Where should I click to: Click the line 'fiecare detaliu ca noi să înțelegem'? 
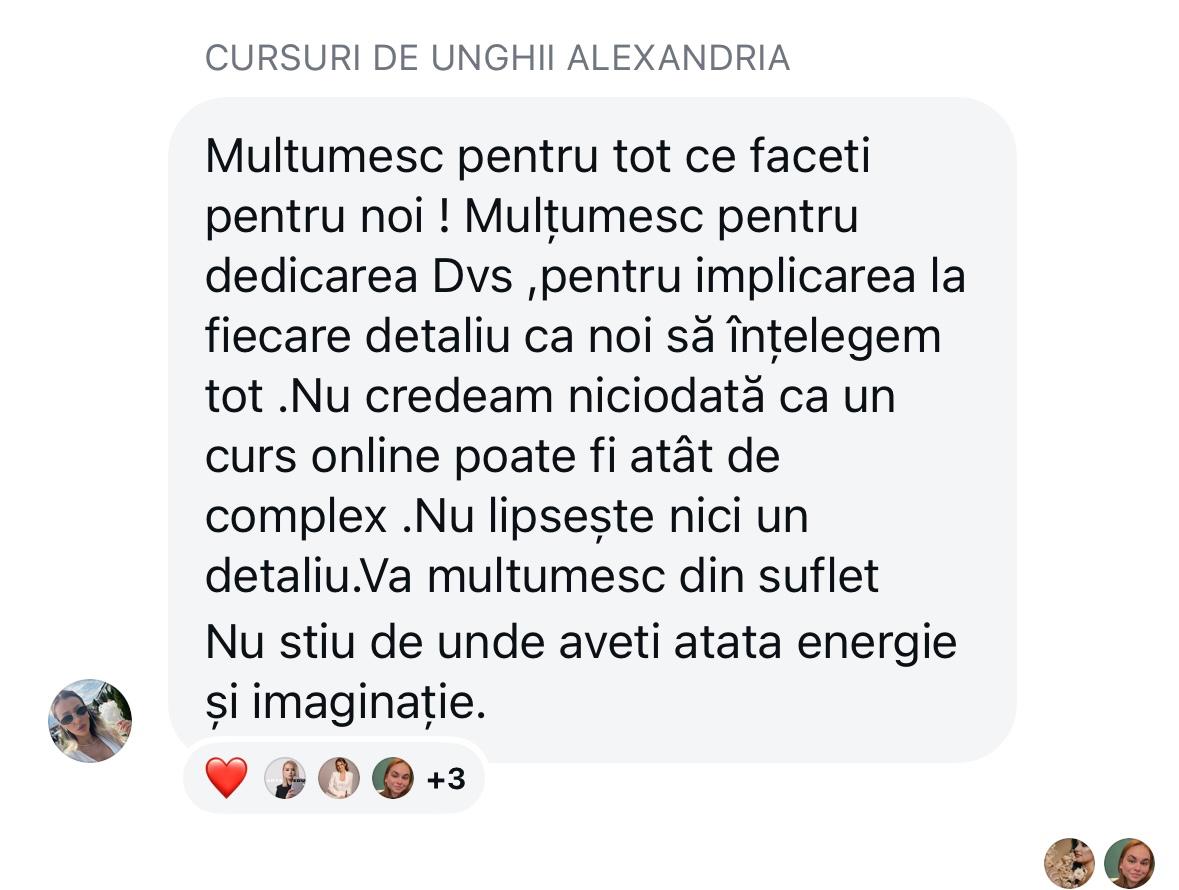[x=573, y=337]
